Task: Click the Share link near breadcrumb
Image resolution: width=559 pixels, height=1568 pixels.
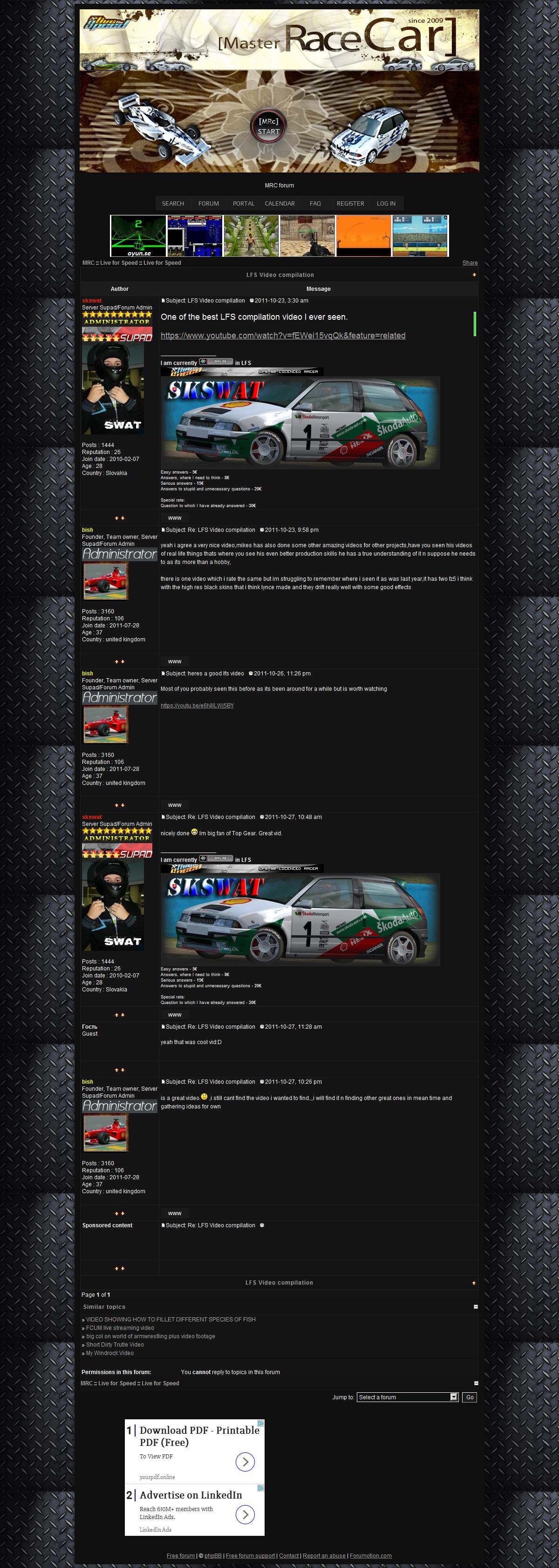Action: pos(470,263)
